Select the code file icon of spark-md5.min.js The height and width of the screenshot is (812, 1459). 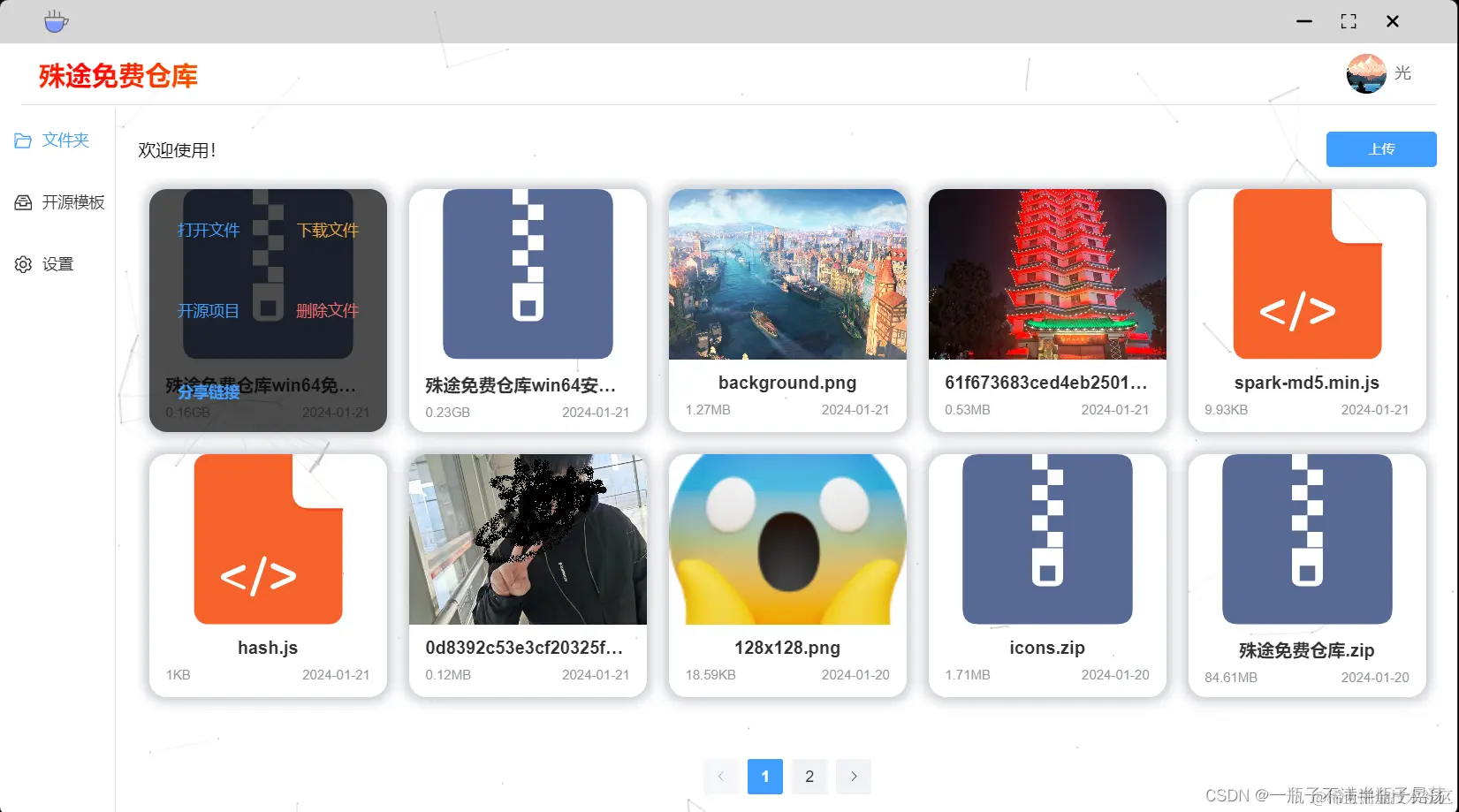point(1307,274)
